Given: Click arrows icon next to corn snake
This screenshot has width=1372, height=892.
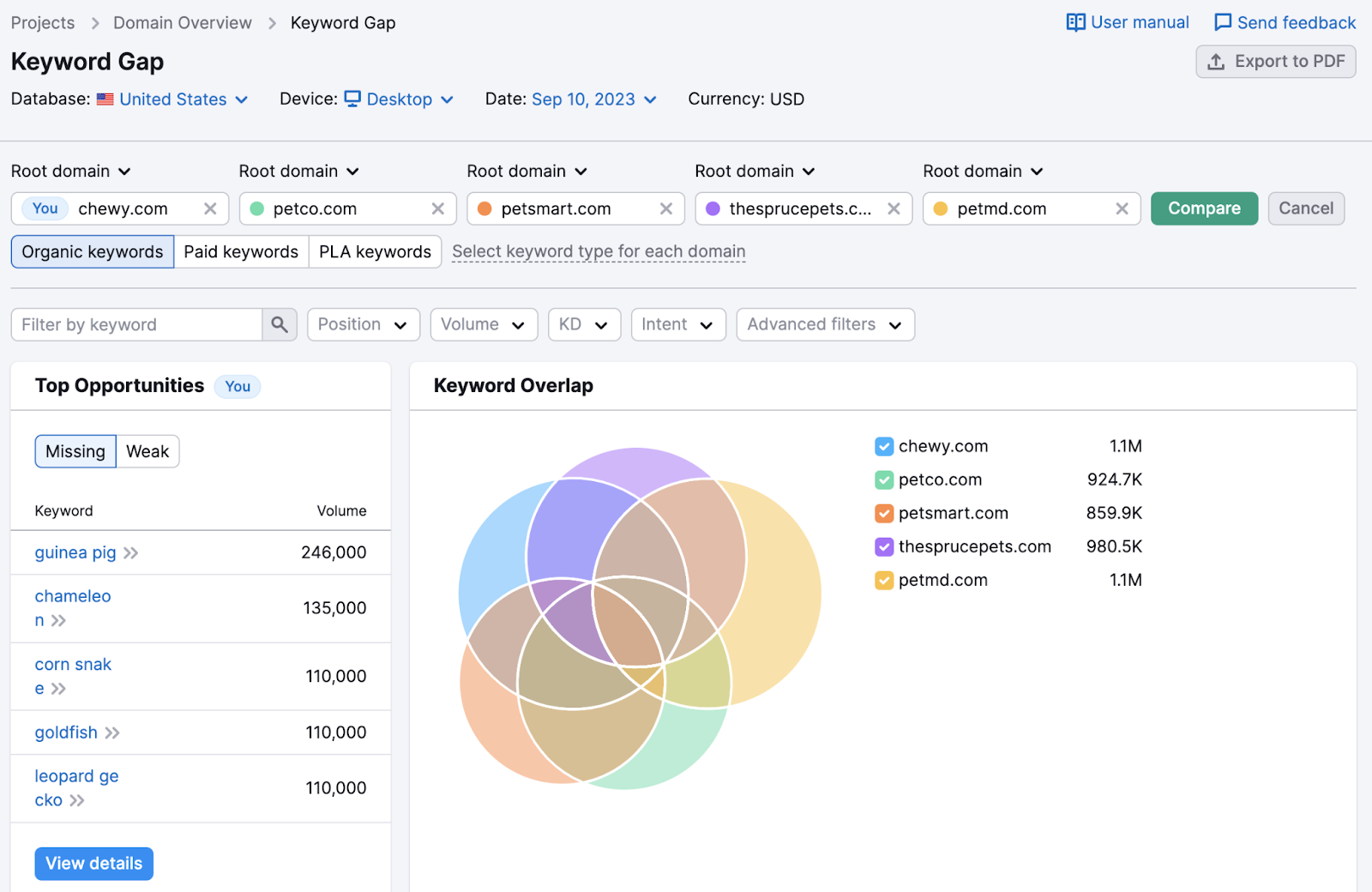Looking at the screenshot, I should [x=58, y=689].
